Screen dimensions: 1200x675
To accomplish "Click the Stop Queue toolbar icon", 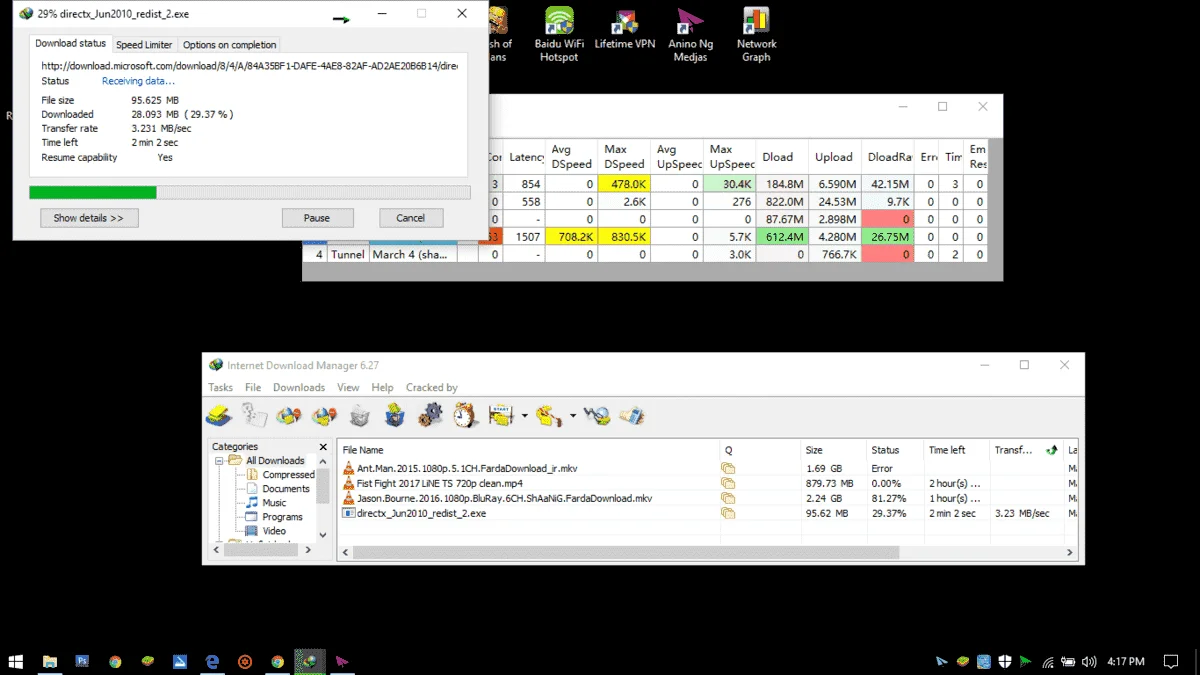I will pos(549,415).
